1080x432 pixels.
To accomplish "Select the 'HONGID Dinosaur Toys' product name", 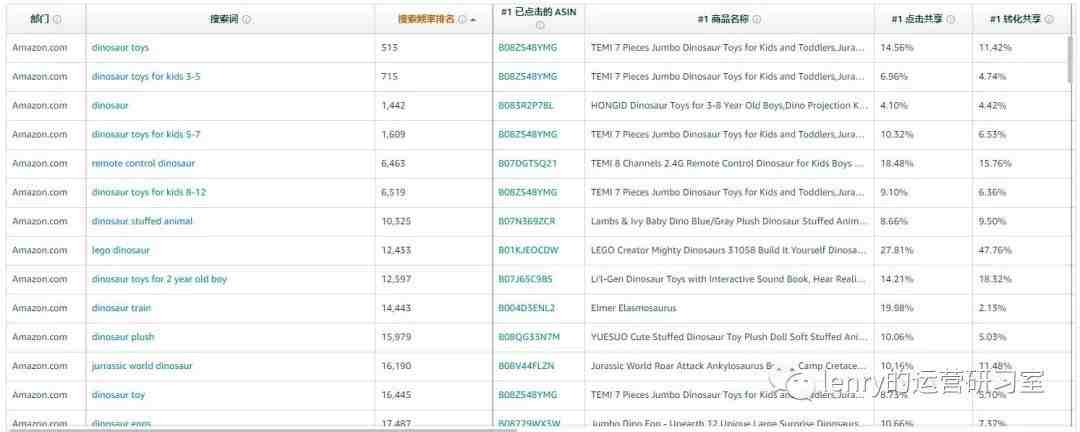I will [729, 105].
